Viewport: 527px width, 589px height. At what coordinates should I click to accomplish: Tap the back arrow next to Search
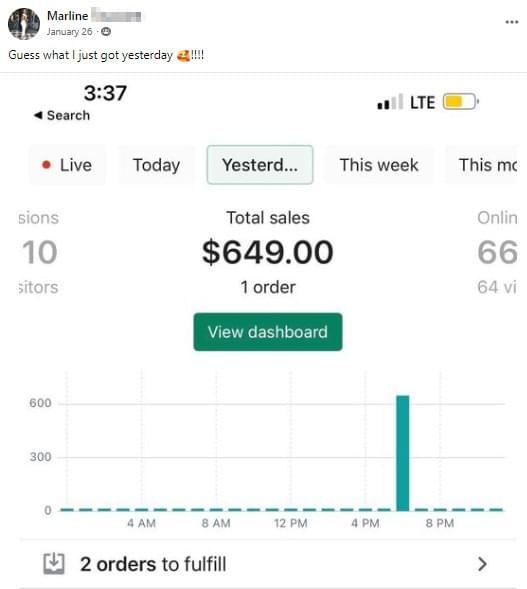pos(38,115)
